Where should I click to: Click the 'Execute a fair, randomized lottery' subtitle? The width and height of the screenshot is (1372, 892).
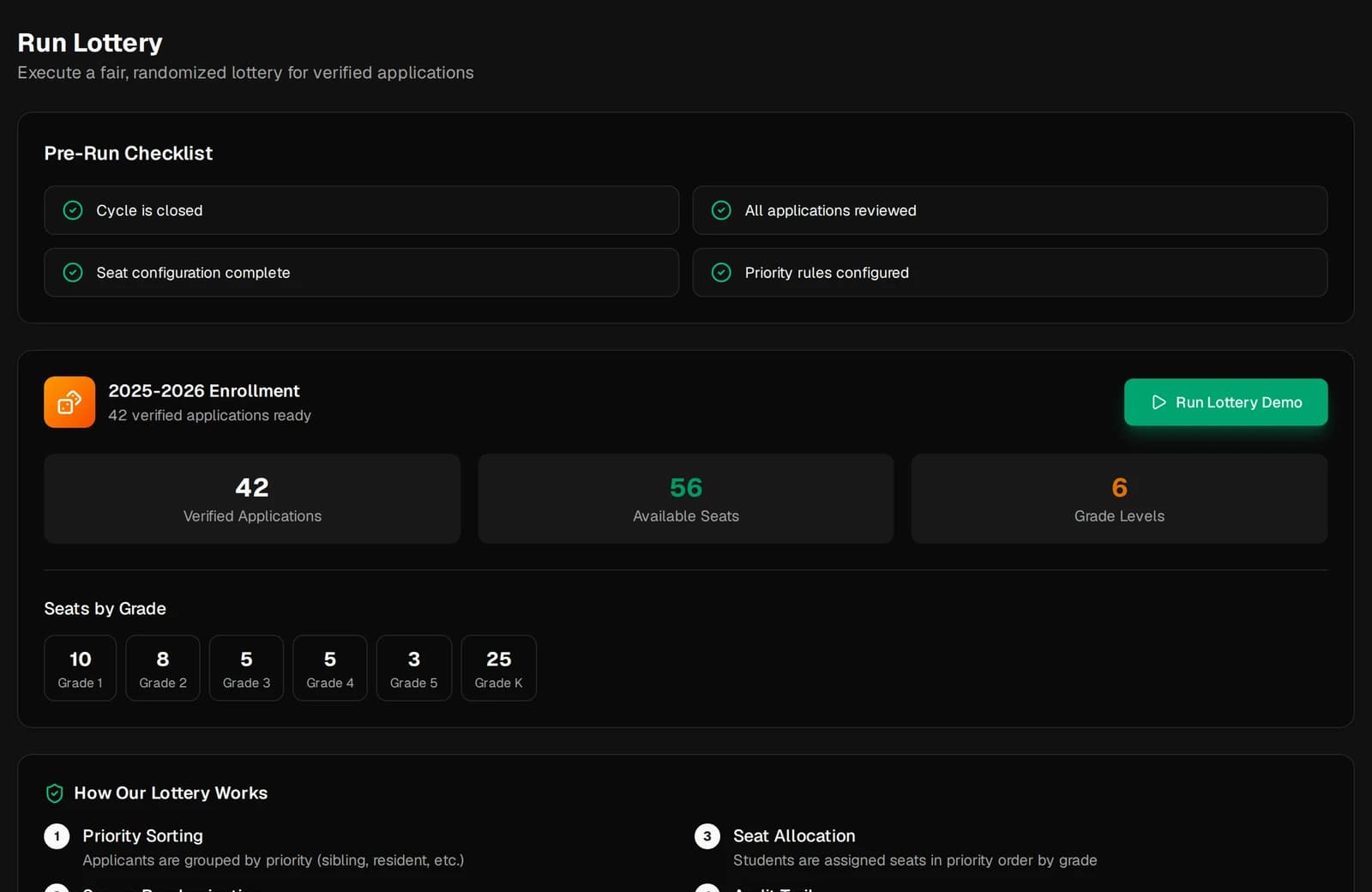245,73
